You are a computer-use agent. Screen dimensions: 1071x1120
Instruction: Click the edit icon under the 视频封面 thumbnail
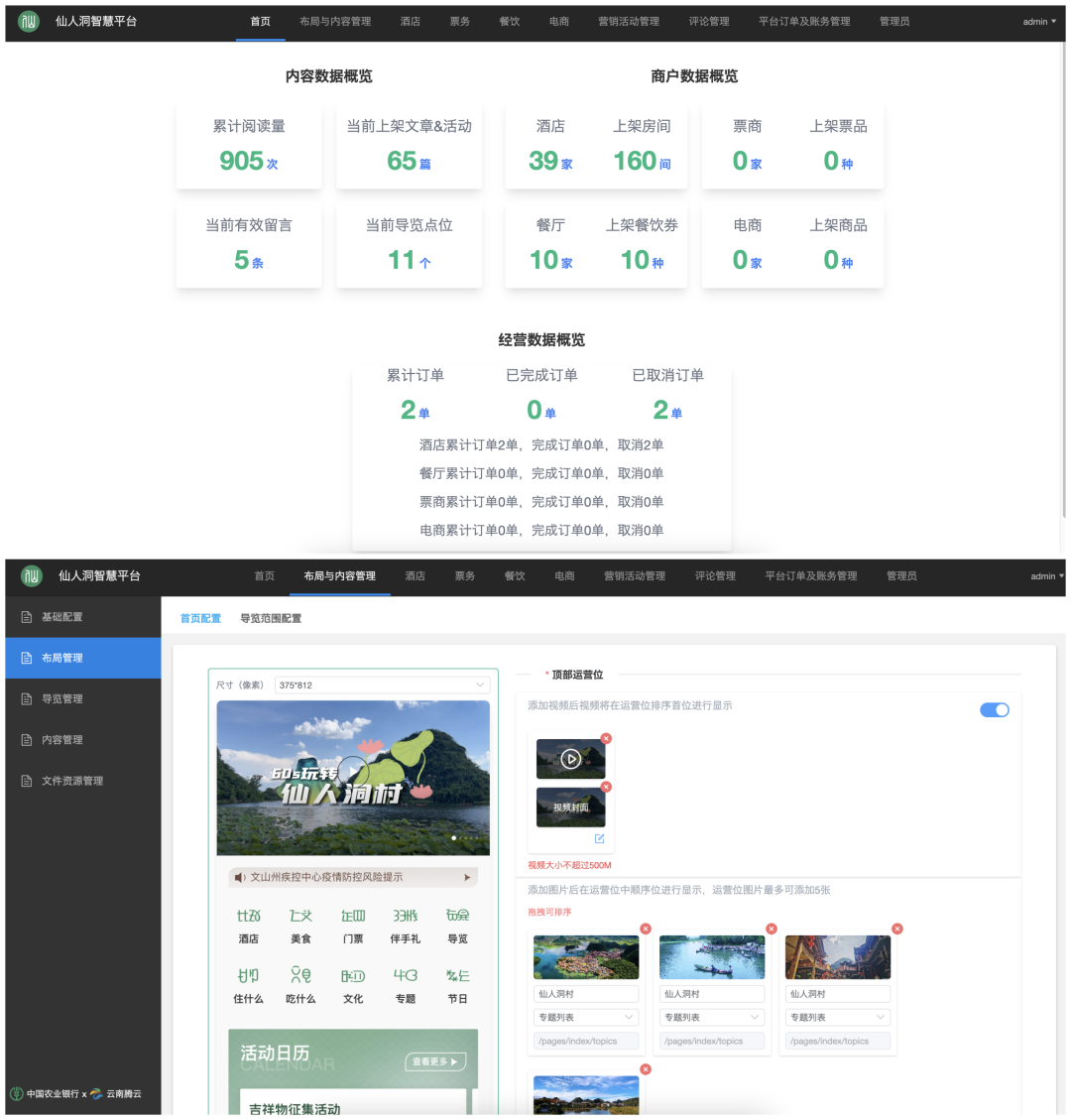pos(599,838)
